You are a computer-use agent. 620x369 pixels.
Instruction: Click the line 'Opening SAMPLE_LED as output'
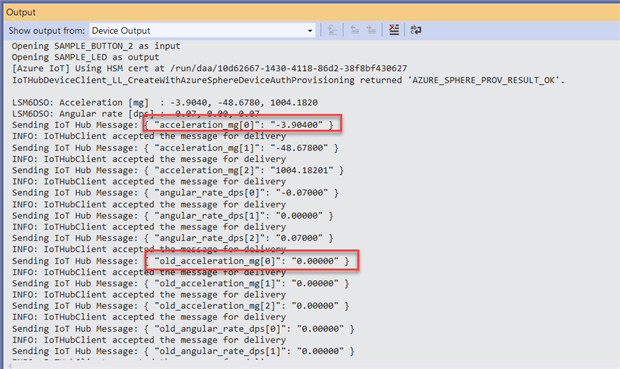pos(85,57)
